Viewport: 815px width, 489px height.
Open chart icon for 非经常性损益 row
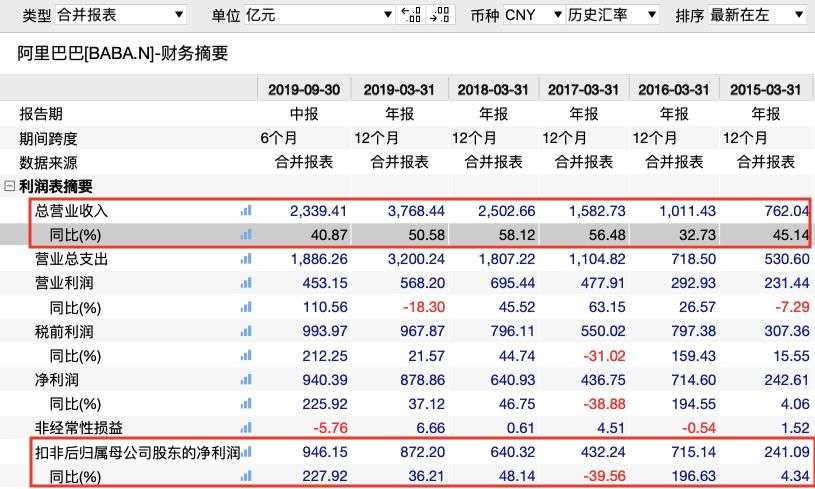tap(246, 428)
